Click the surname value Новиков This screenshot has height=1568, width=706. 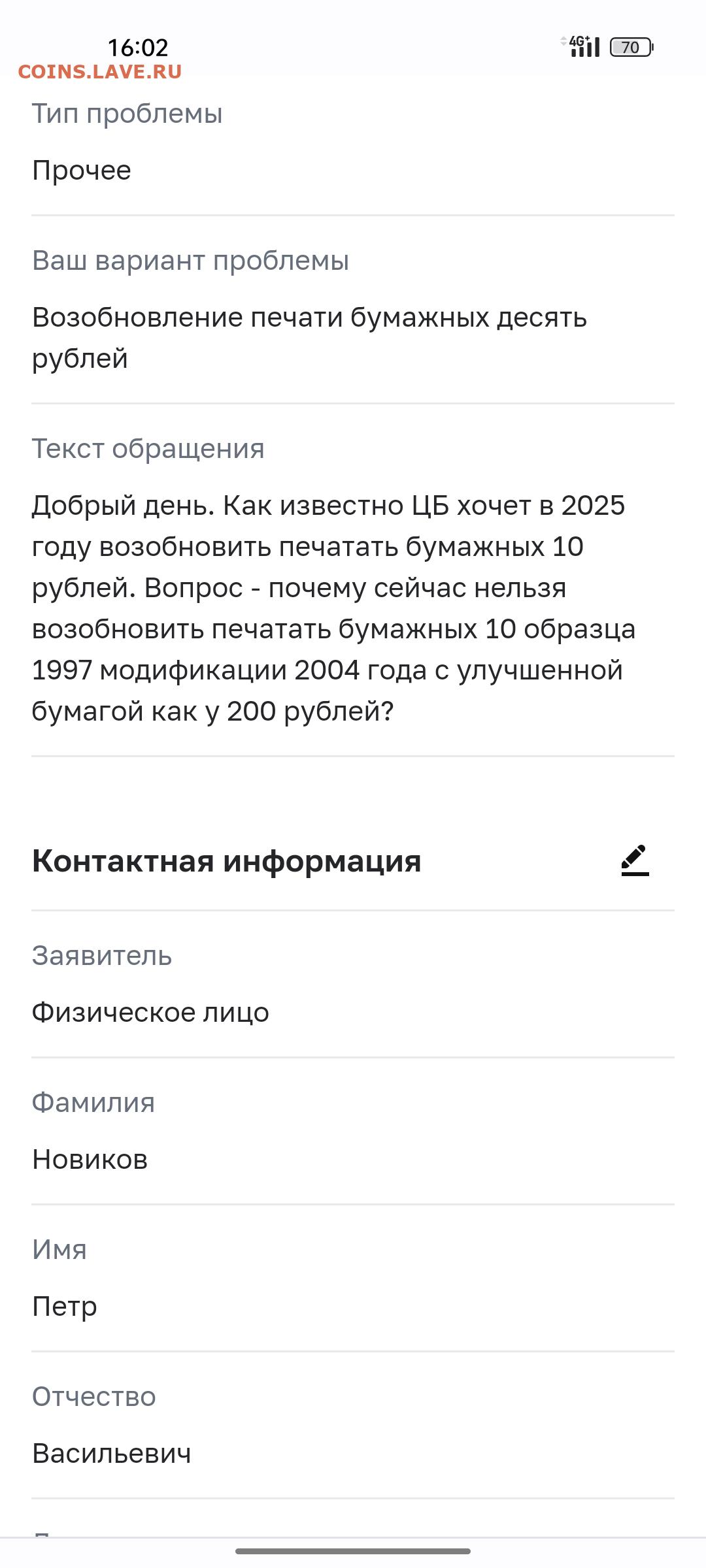point(90,1160)
